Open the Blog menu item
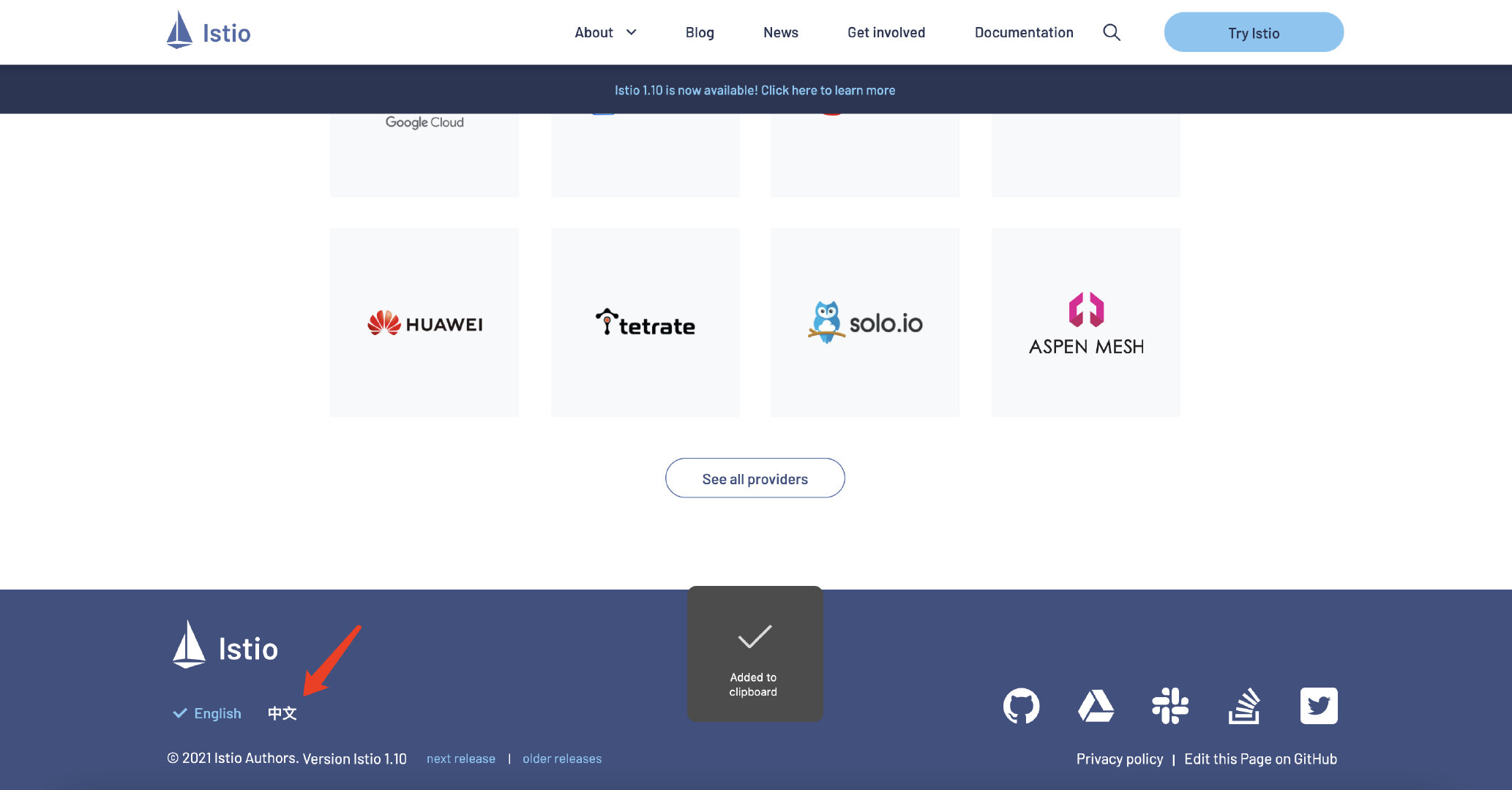Image resolution: width=1512 pixels, height=790 pixels. (700, 32)
